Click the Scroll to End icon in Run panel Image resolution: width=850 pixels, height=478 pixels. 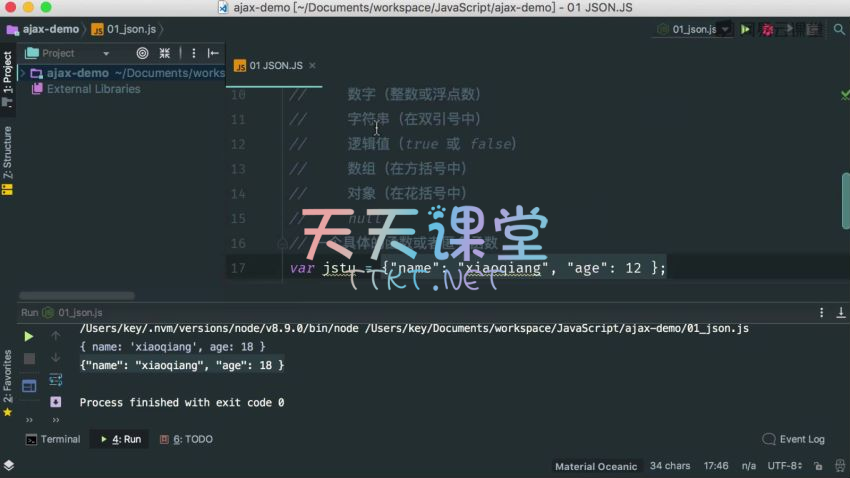tap(56, 401)
